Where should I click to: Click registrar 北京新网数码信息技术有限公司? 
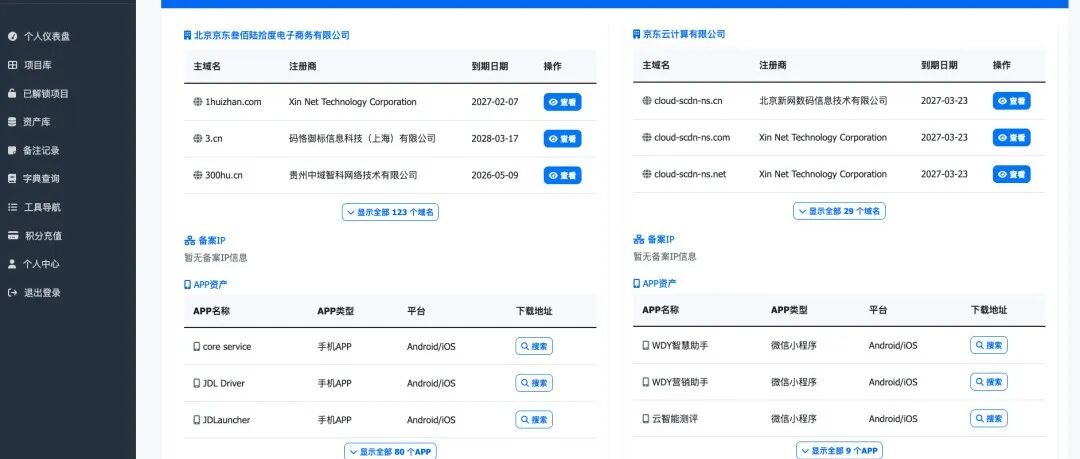tap(823, 101)
